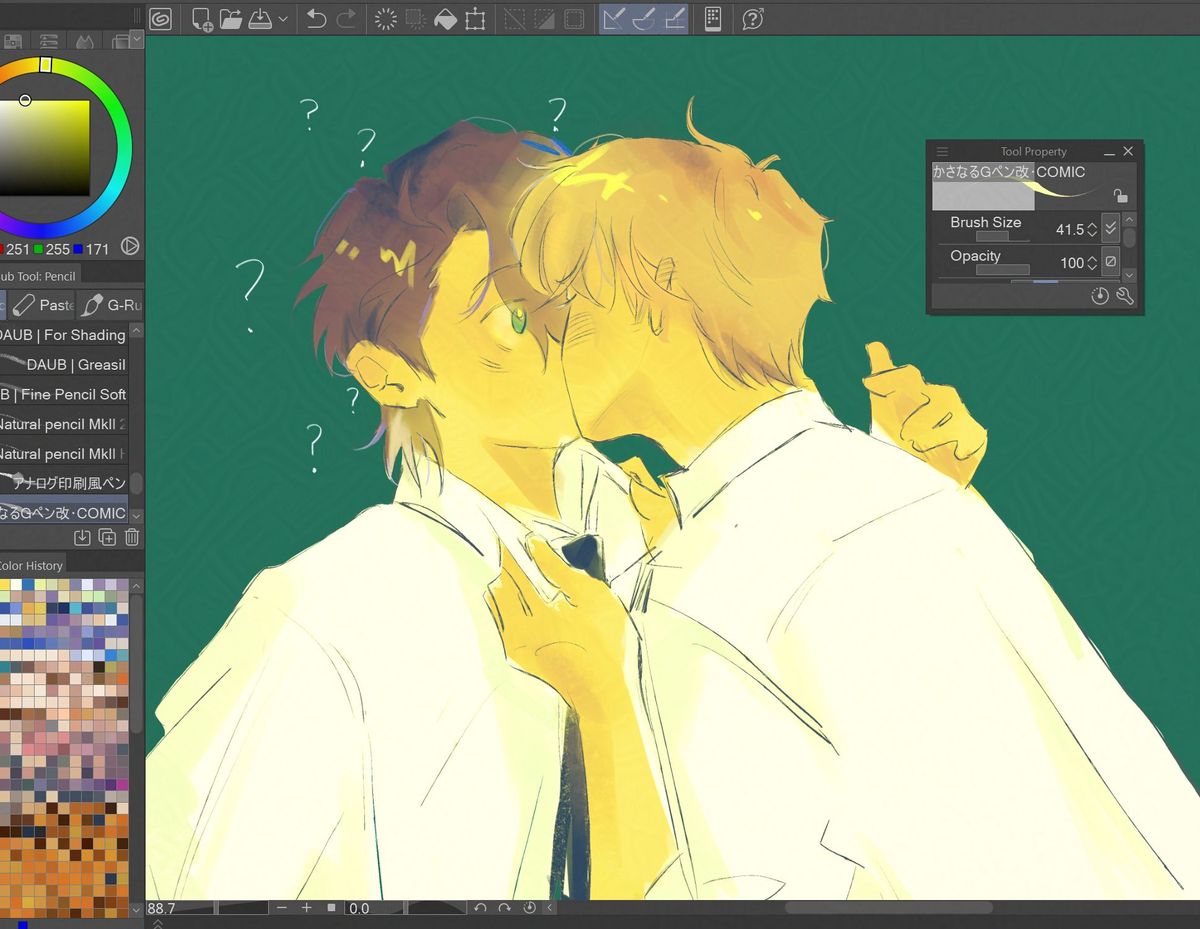Click the Save icon in command bar
This screenshot has height=929, width=1200.
pos(260,18)
